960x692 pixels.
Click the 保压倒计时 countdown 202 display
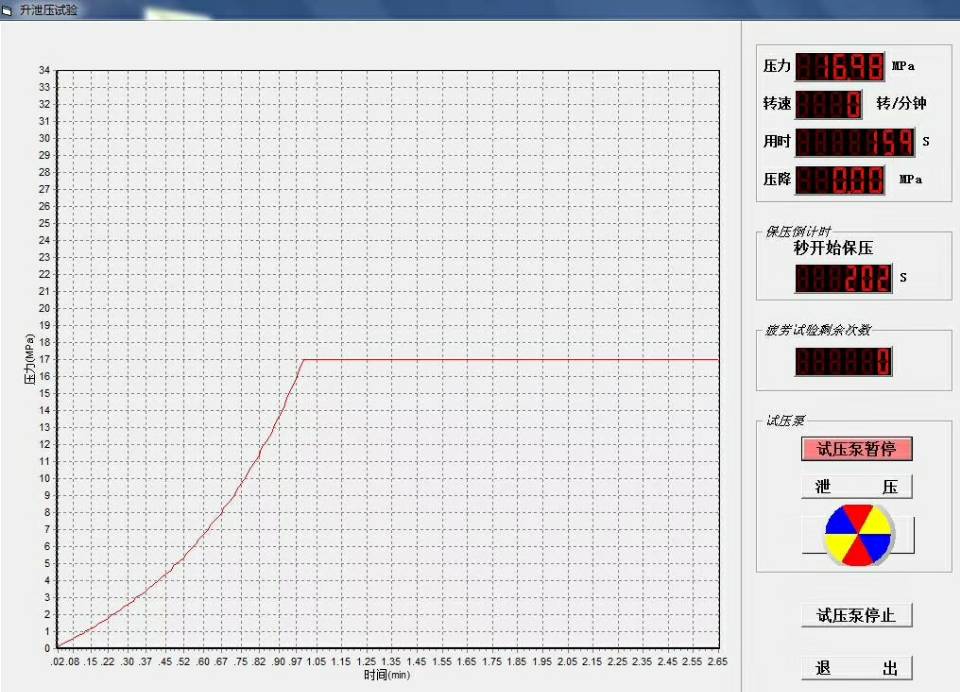[x=844, y=279]
